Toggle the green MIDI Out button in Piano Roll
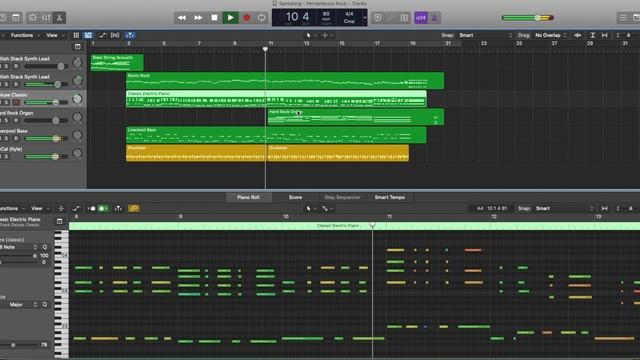640x360 pixels. pyautogui.click(x=102, y=209)
